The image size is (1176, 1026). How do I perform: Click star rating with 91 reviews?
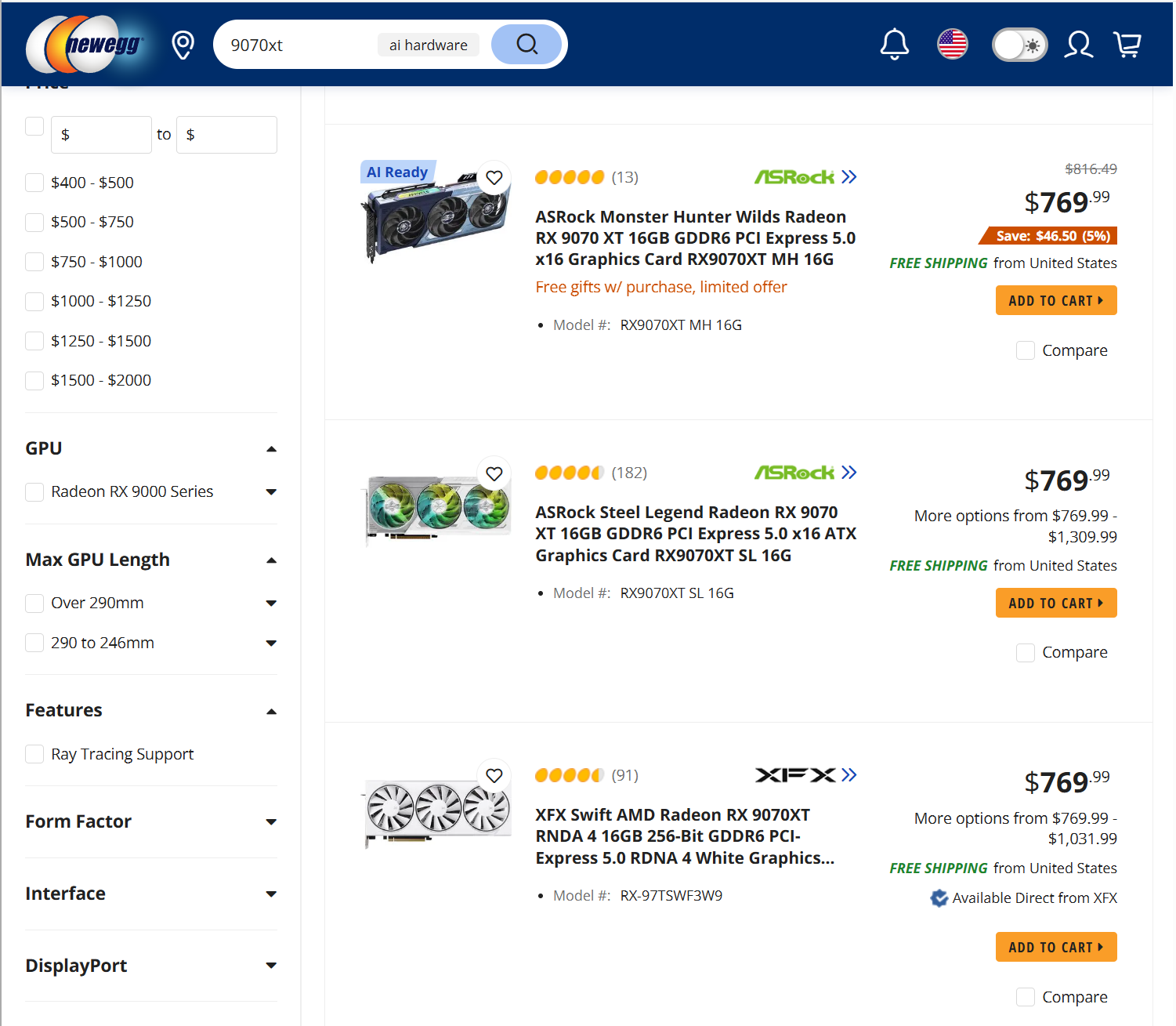570,775
